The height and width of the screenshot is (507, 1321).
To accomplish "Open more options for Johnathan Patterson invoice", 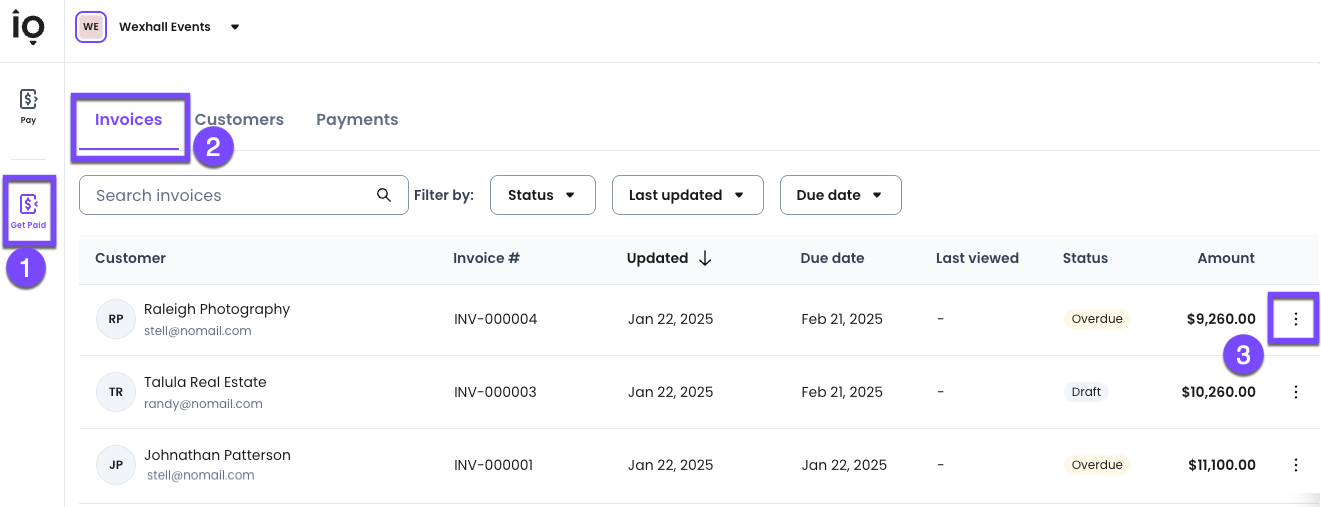I will tap(1296, 465).
